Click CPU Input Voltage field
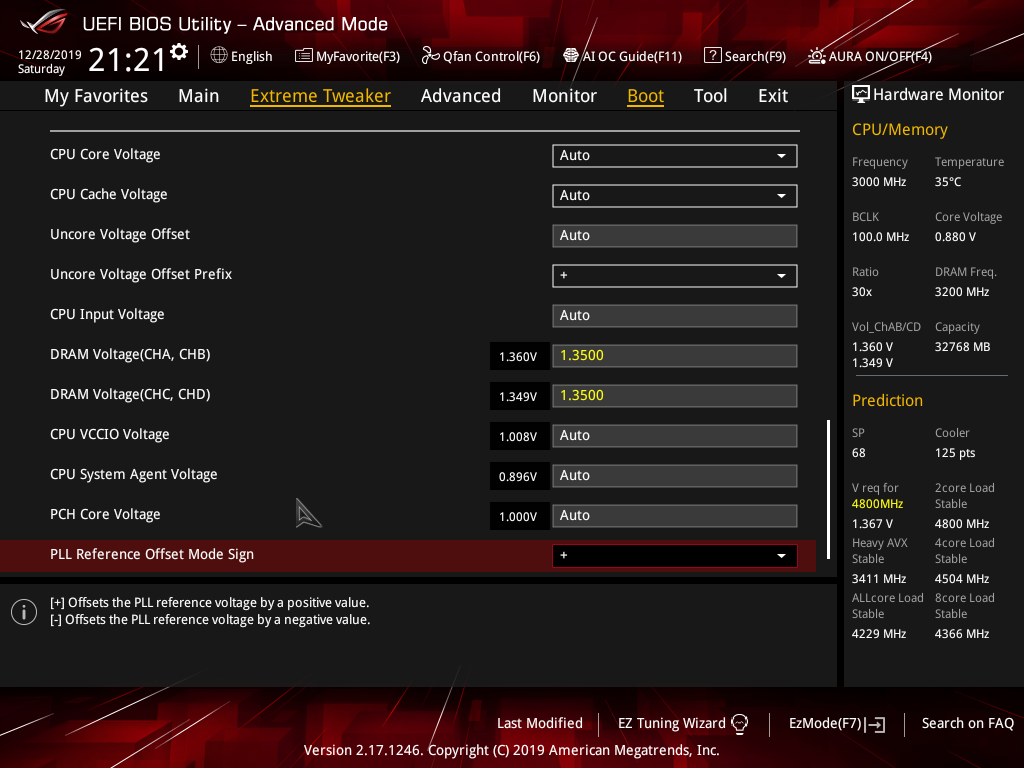This screenshot has height=768, width=1024. [x=675, y=315]
